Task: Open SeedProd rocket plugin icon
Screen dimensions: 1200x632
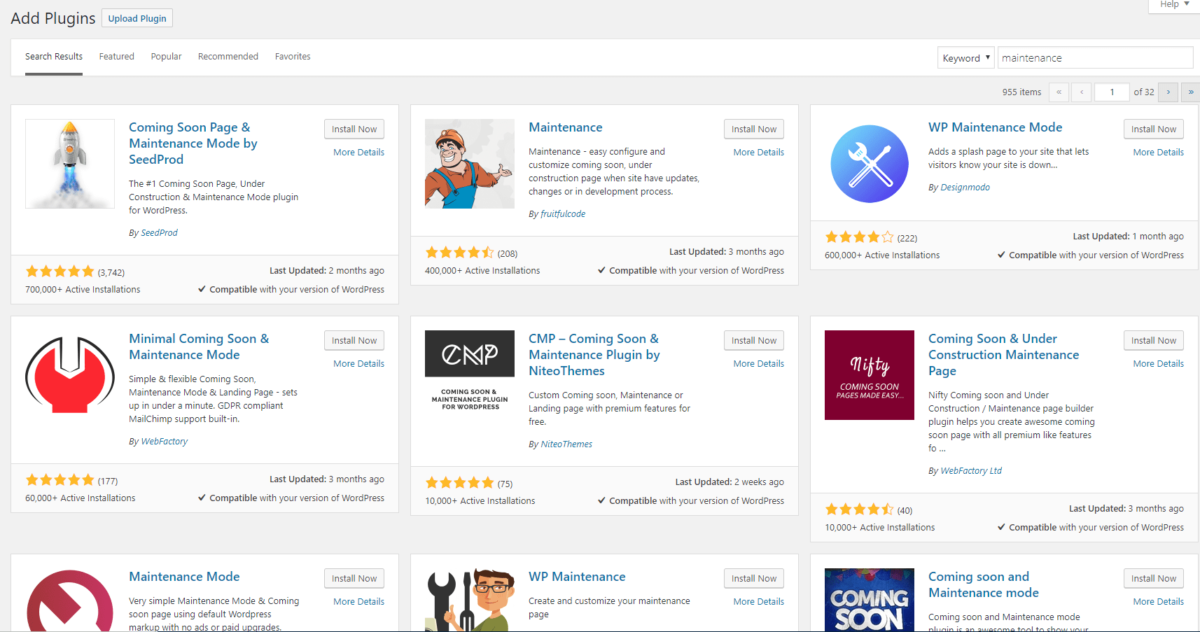Action: [x=69, y=164]
